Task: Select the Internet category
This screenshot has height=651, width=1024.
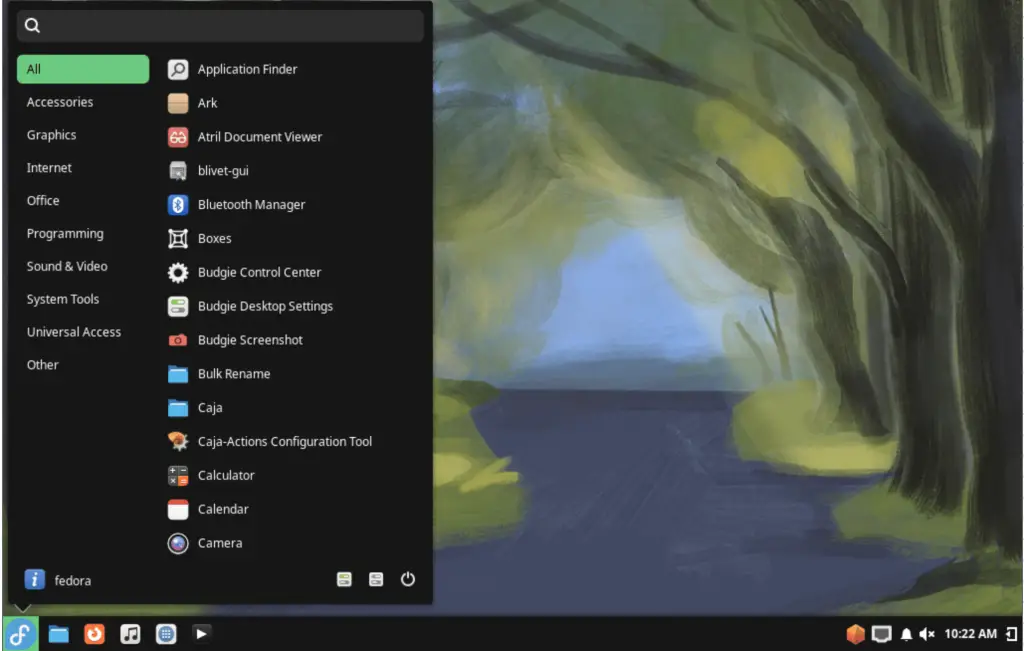Action: (83, 168)
